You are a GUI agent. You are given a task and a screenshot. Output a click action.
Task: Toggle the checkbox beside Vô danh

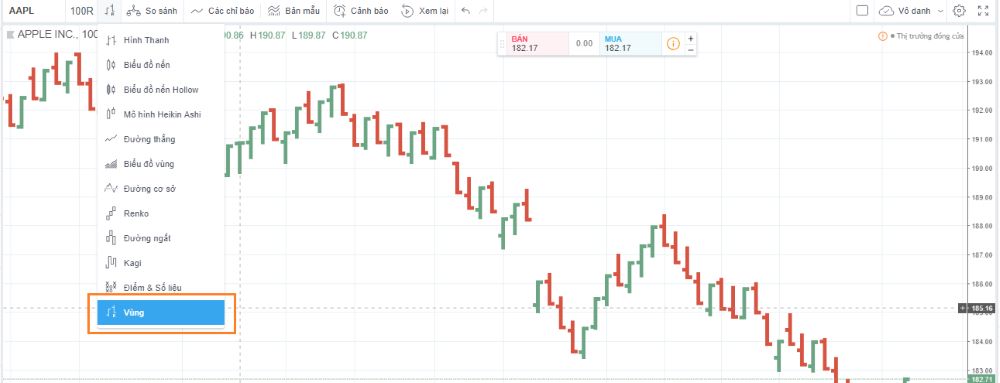pyautogui.click(x=862, y=11)
